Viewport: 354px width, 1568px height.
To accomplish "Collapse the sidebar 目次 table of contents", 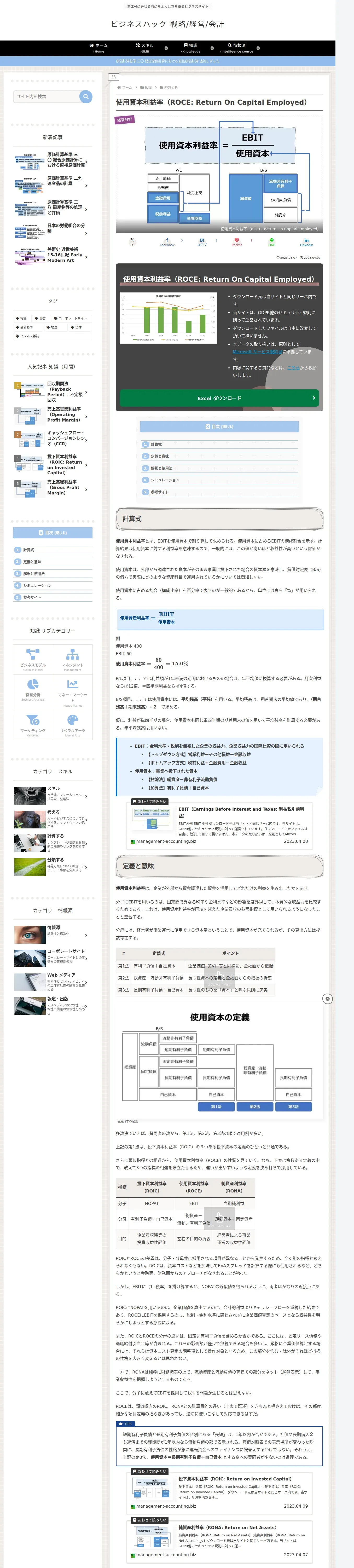I will pos(53,533).
